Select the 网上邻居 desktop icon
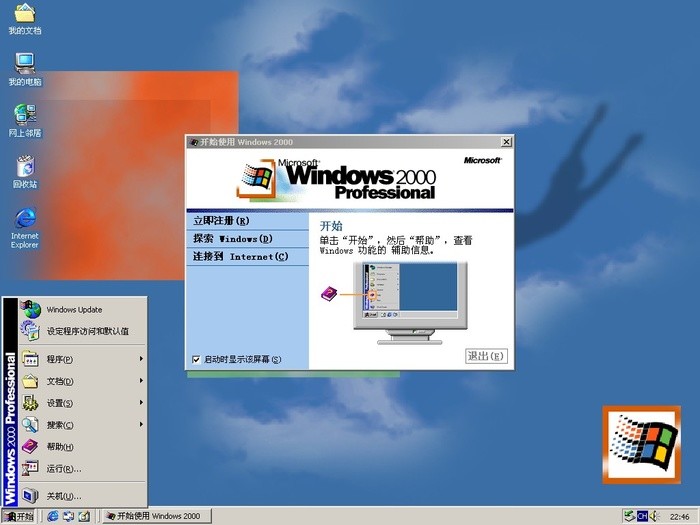 click(25, 115)
